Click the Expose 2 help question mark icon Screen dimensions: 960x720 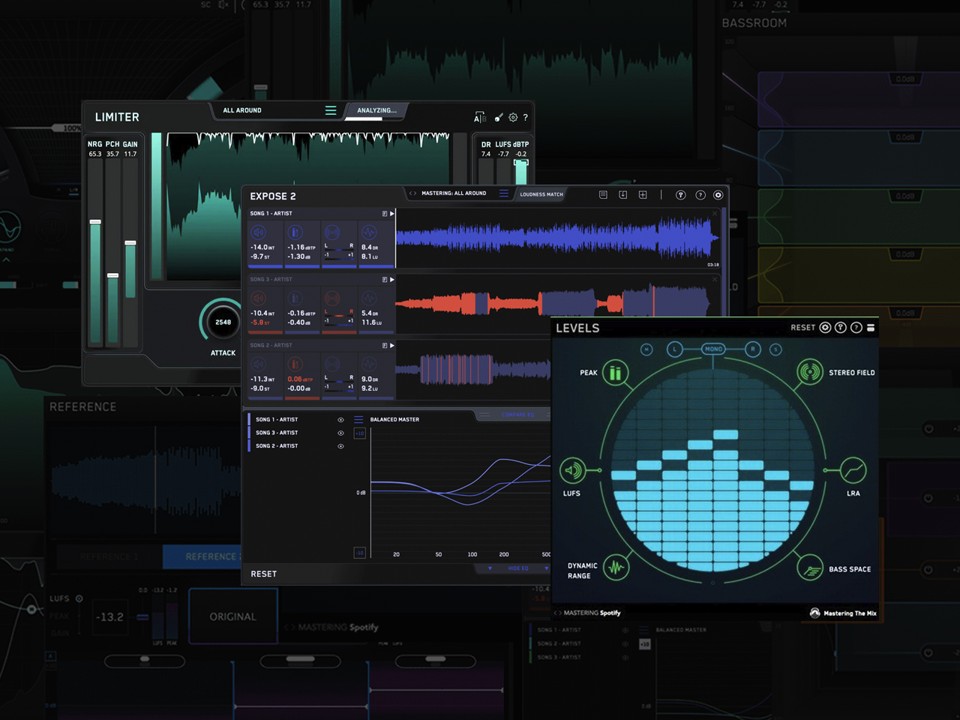coord(700,195)
